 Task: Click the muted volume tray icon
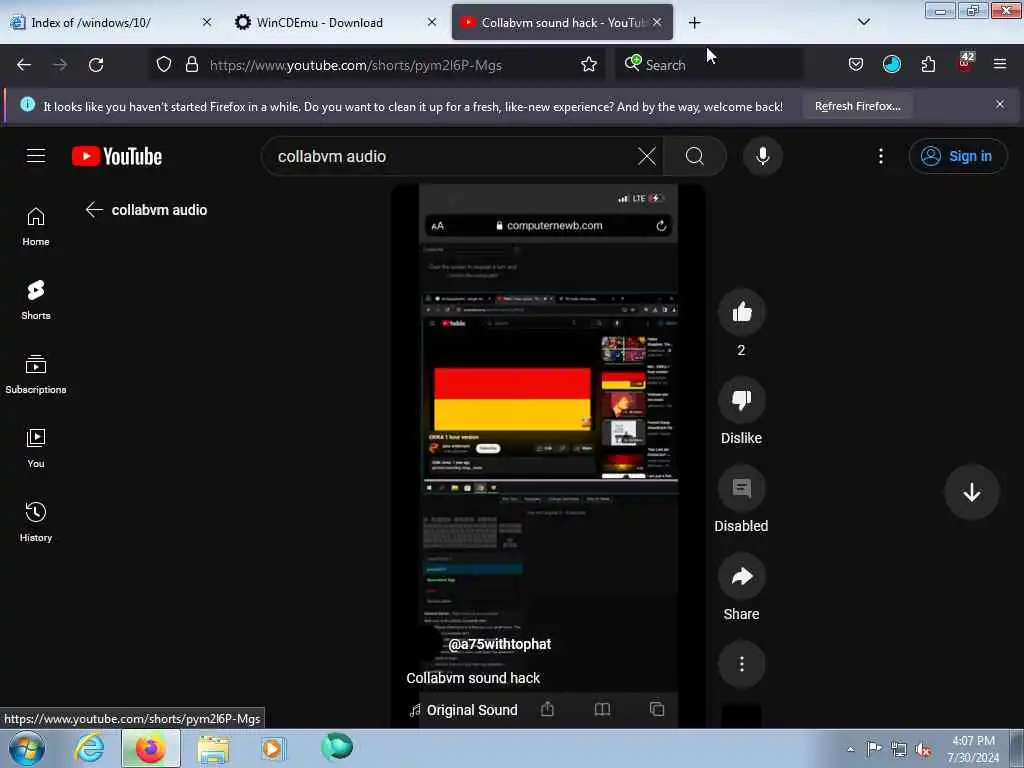pos(923,749)
